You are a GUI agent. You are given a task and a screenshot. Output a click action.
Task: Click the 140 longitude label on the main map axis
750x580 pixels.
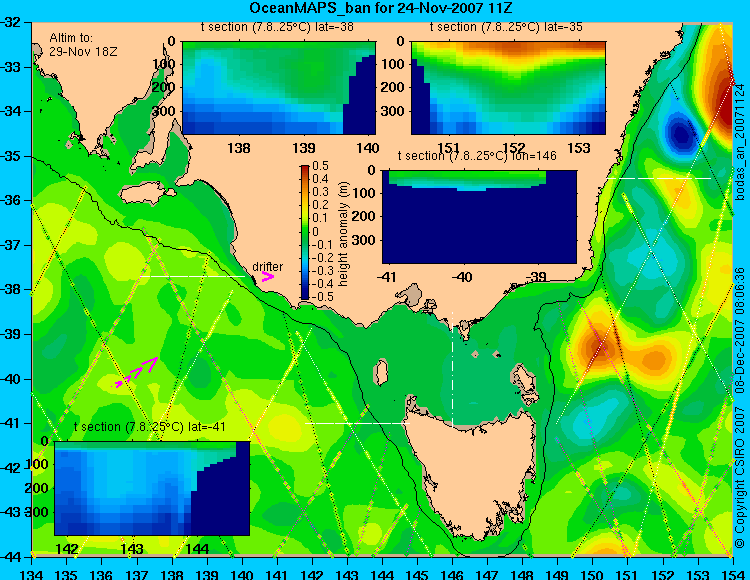tap(242, 574)
